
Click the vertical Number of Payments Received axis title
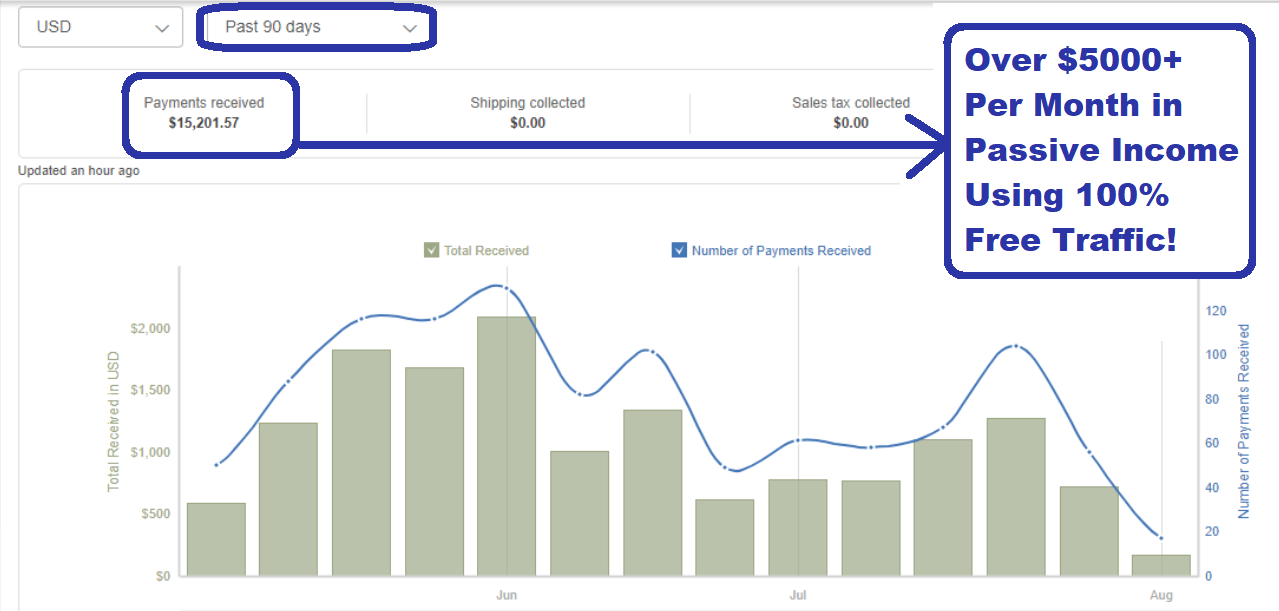coord(1244,420)
